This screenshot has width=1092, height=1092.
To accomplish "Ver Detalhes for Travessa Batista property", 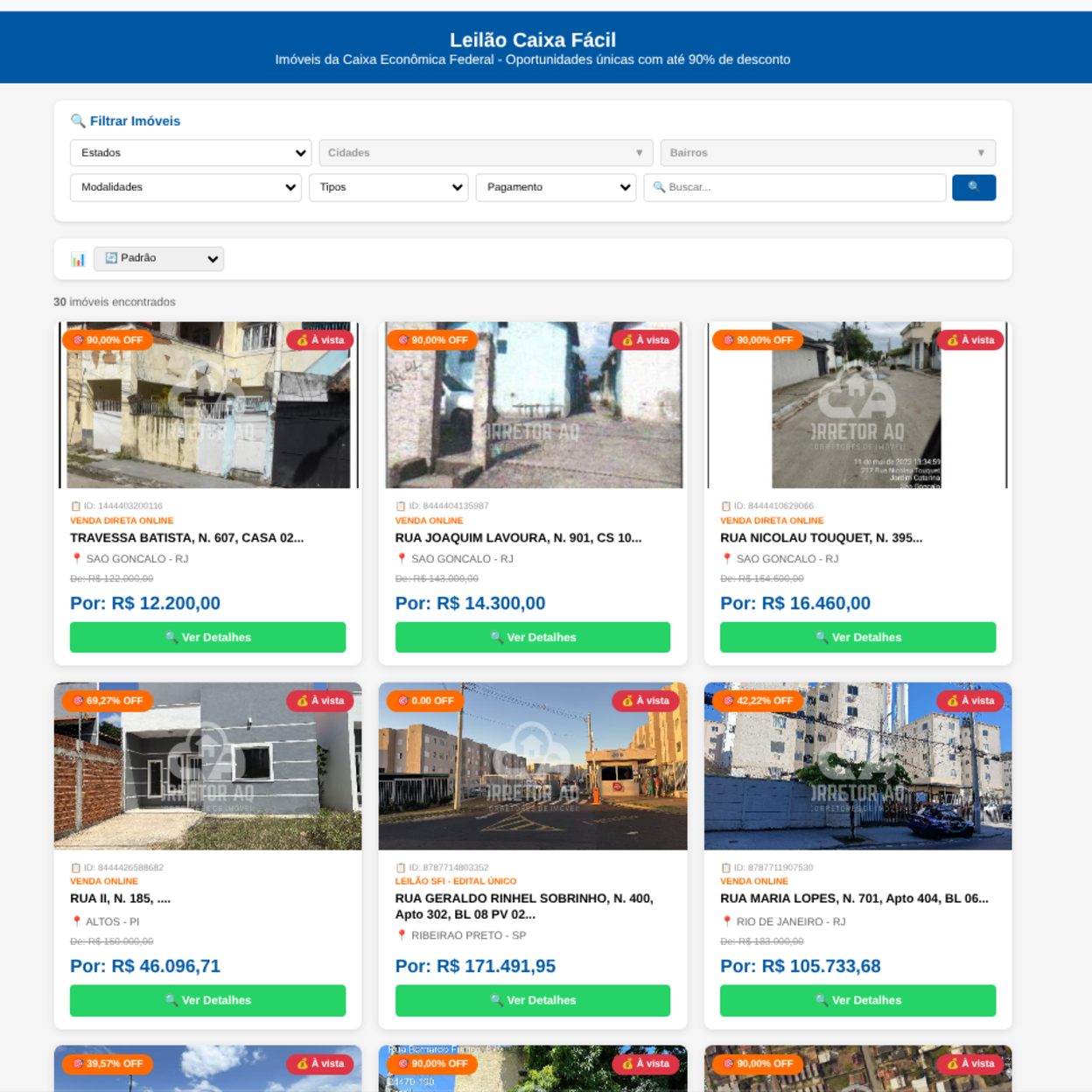I will [x=207, y=637].
